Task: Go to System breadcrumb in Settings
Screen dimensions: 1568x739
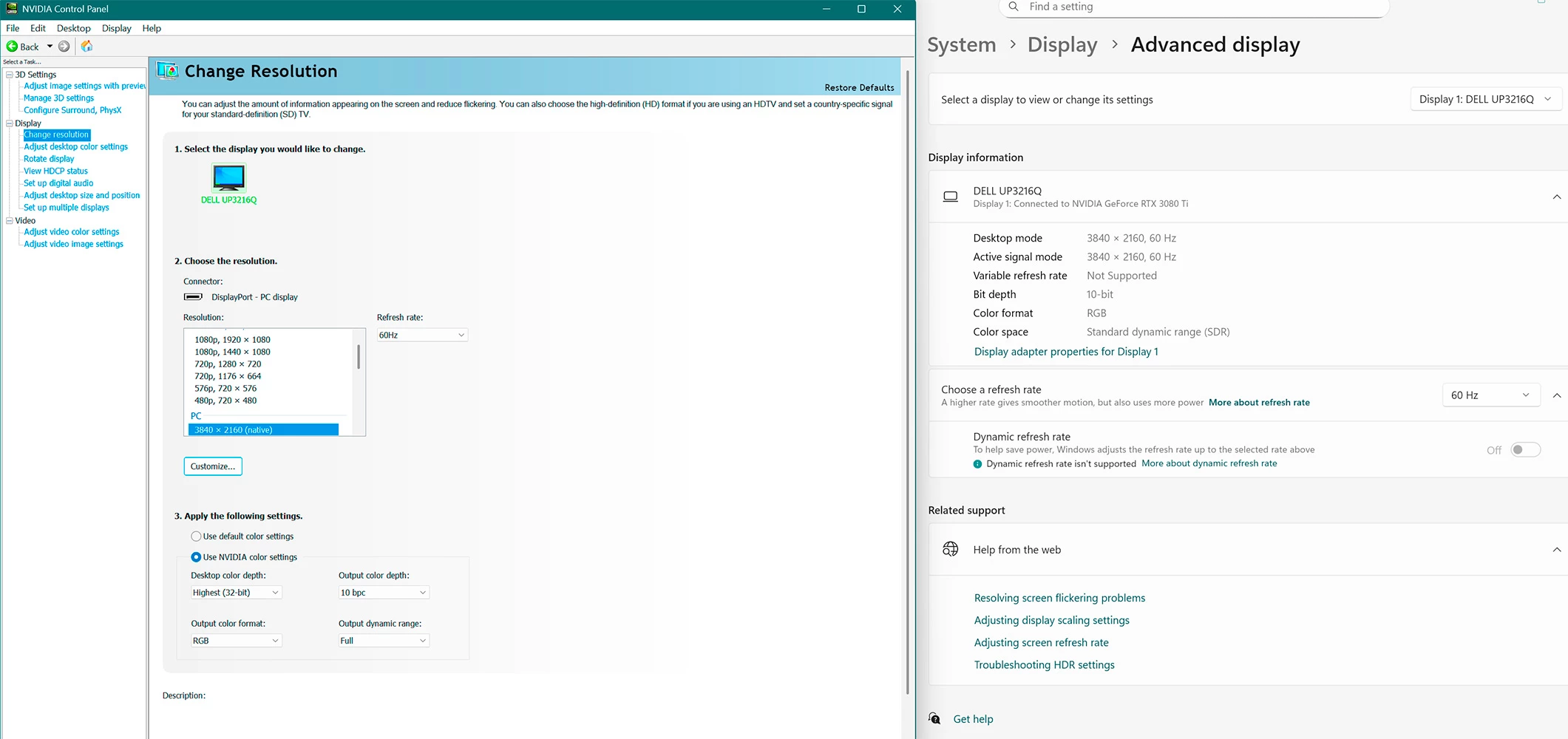Action: point(962,45)
